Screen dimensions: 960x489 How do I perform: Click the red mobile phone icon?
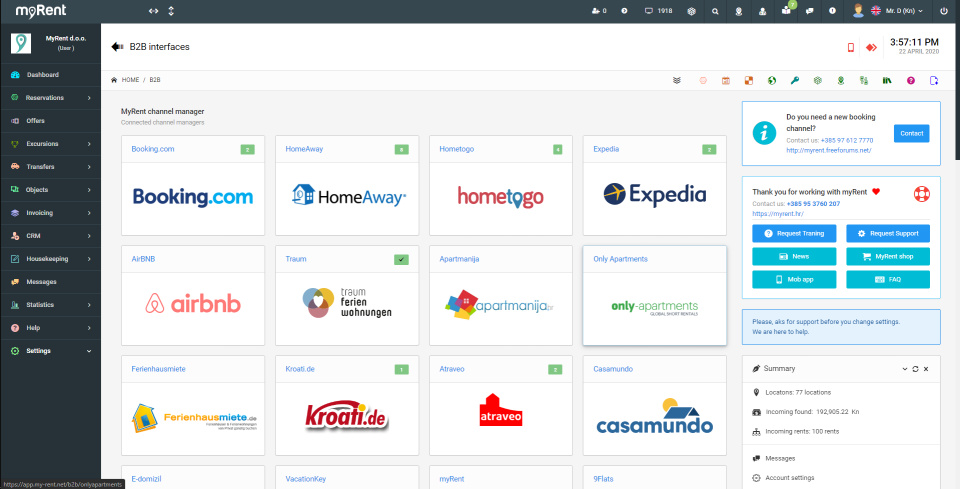click(850, 47)
